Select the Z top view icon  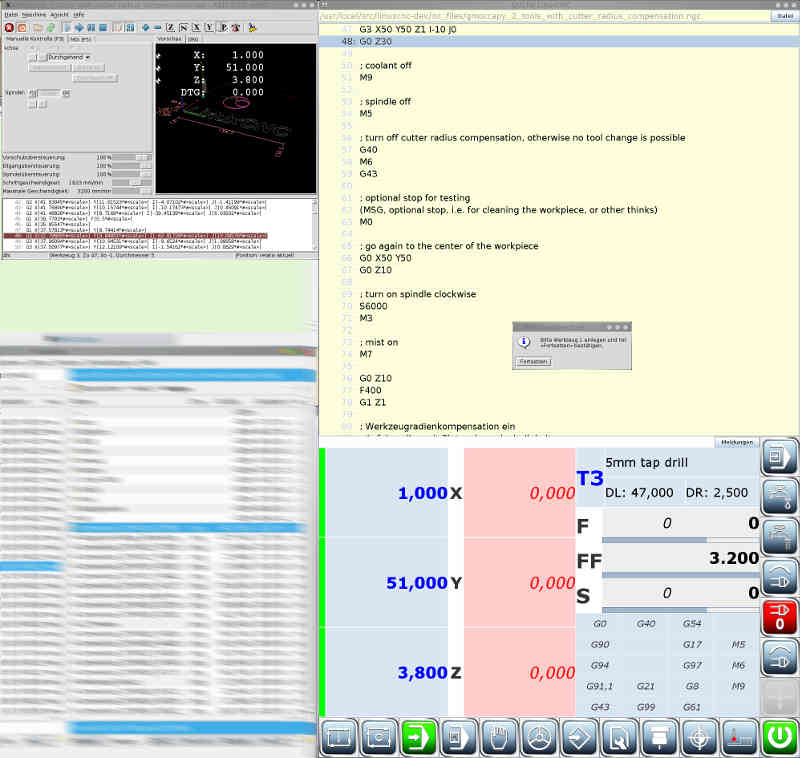pos(170,28)
